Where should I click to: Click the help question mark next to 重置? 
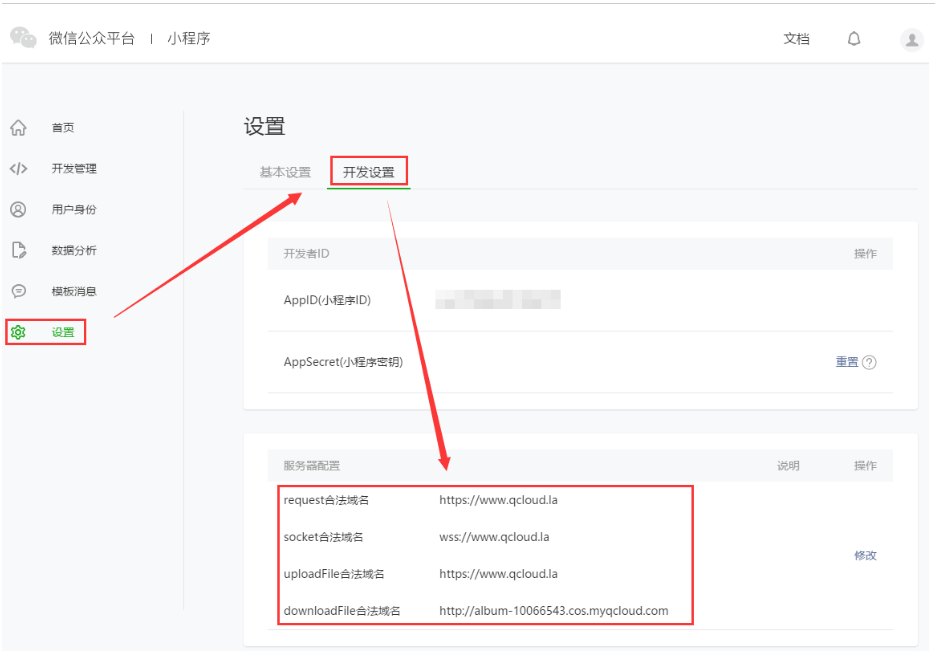pos(869,362)
